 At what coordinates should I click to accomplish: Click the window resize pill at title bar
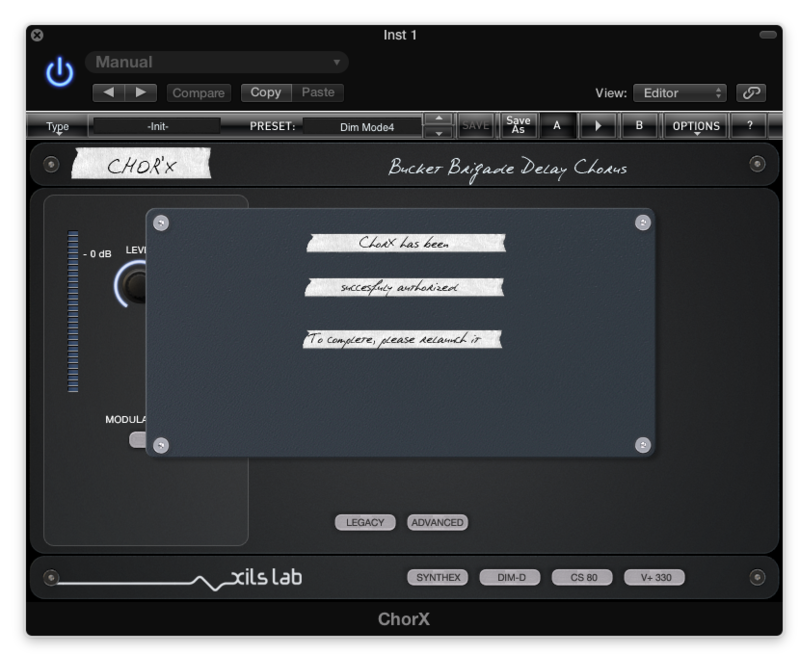coord(768,35)
